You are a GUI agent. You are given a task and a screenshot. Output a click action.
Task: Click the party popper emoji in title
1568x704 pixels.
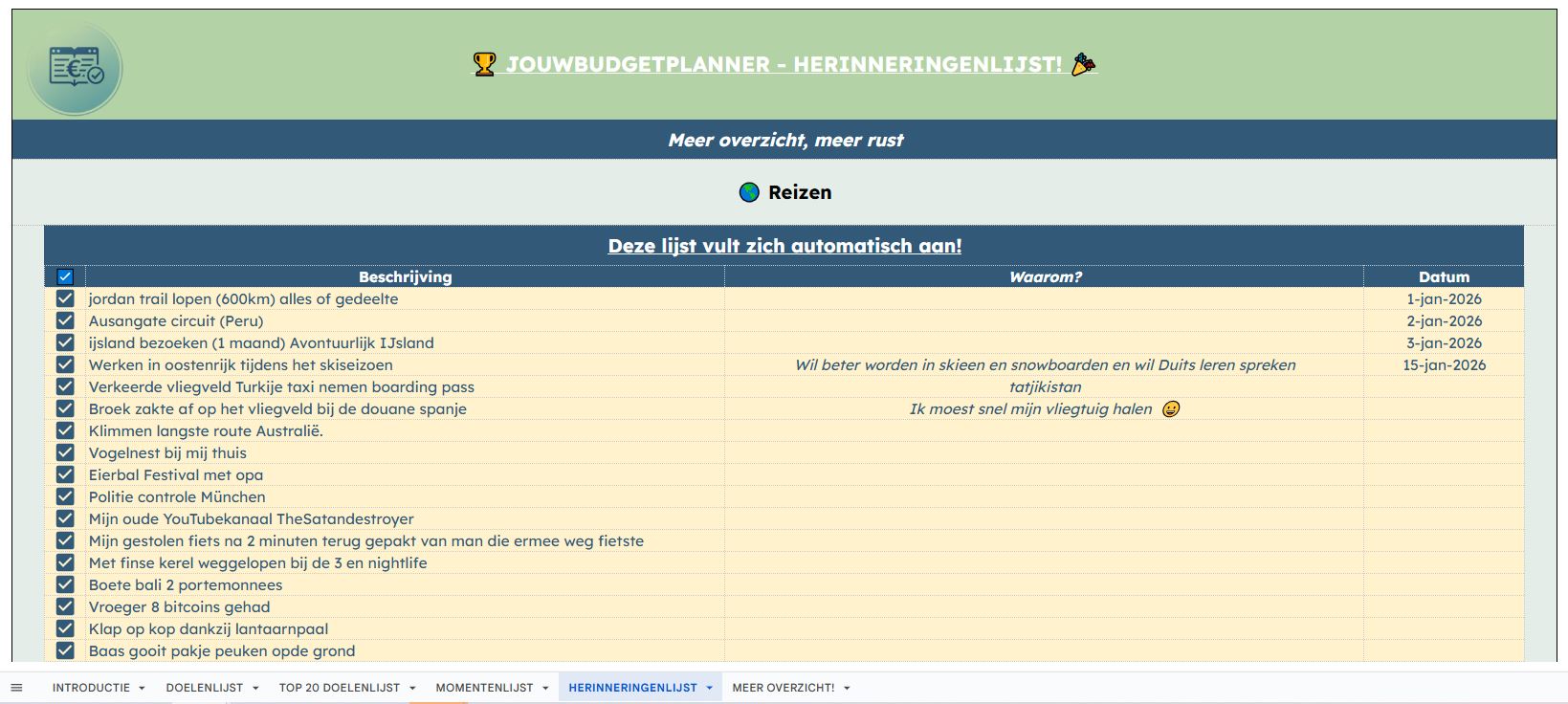pyautogui.click(x=1083, y=64)
